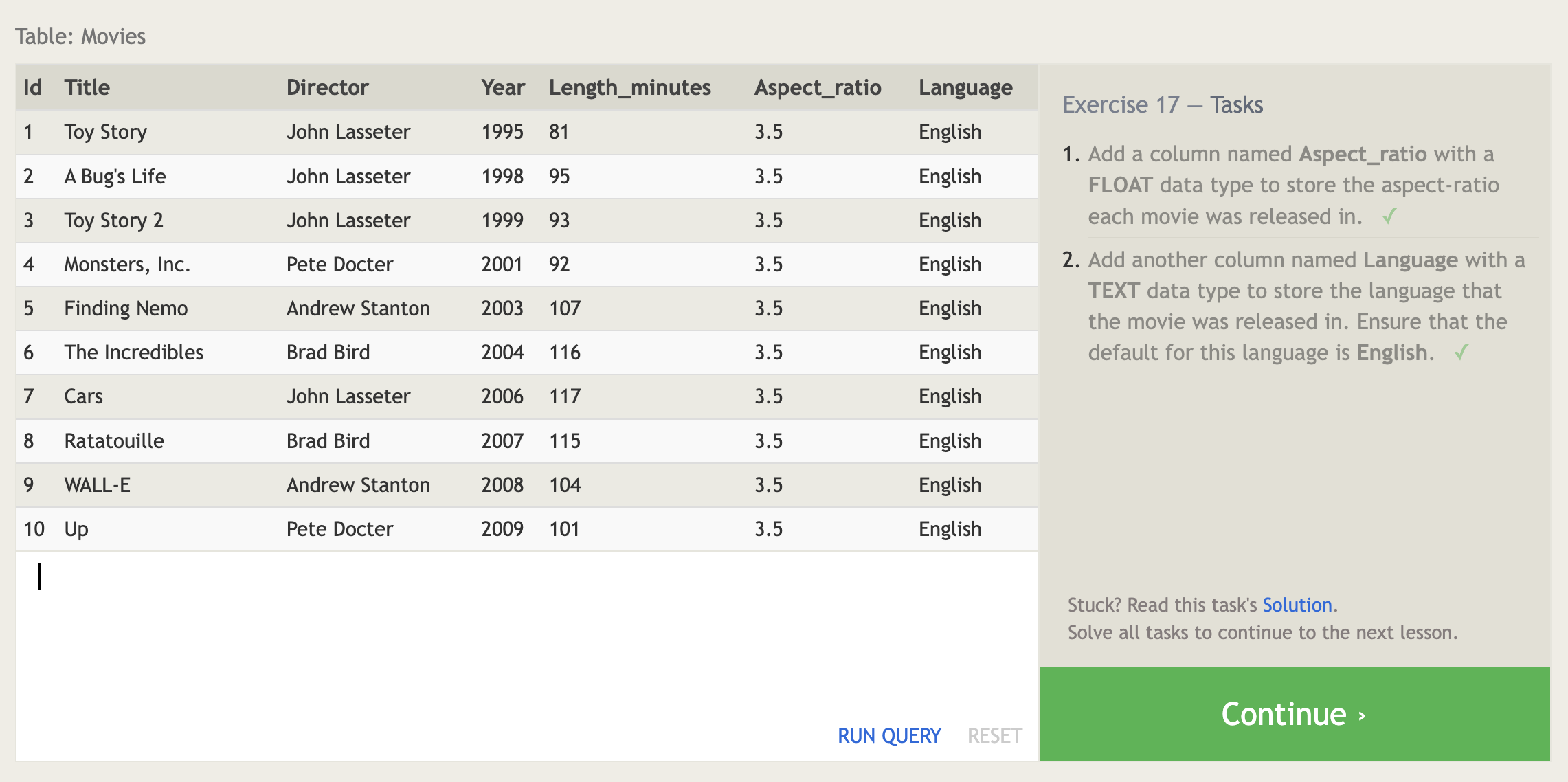
Task: Click the Year column header
Action: (502, 87)
